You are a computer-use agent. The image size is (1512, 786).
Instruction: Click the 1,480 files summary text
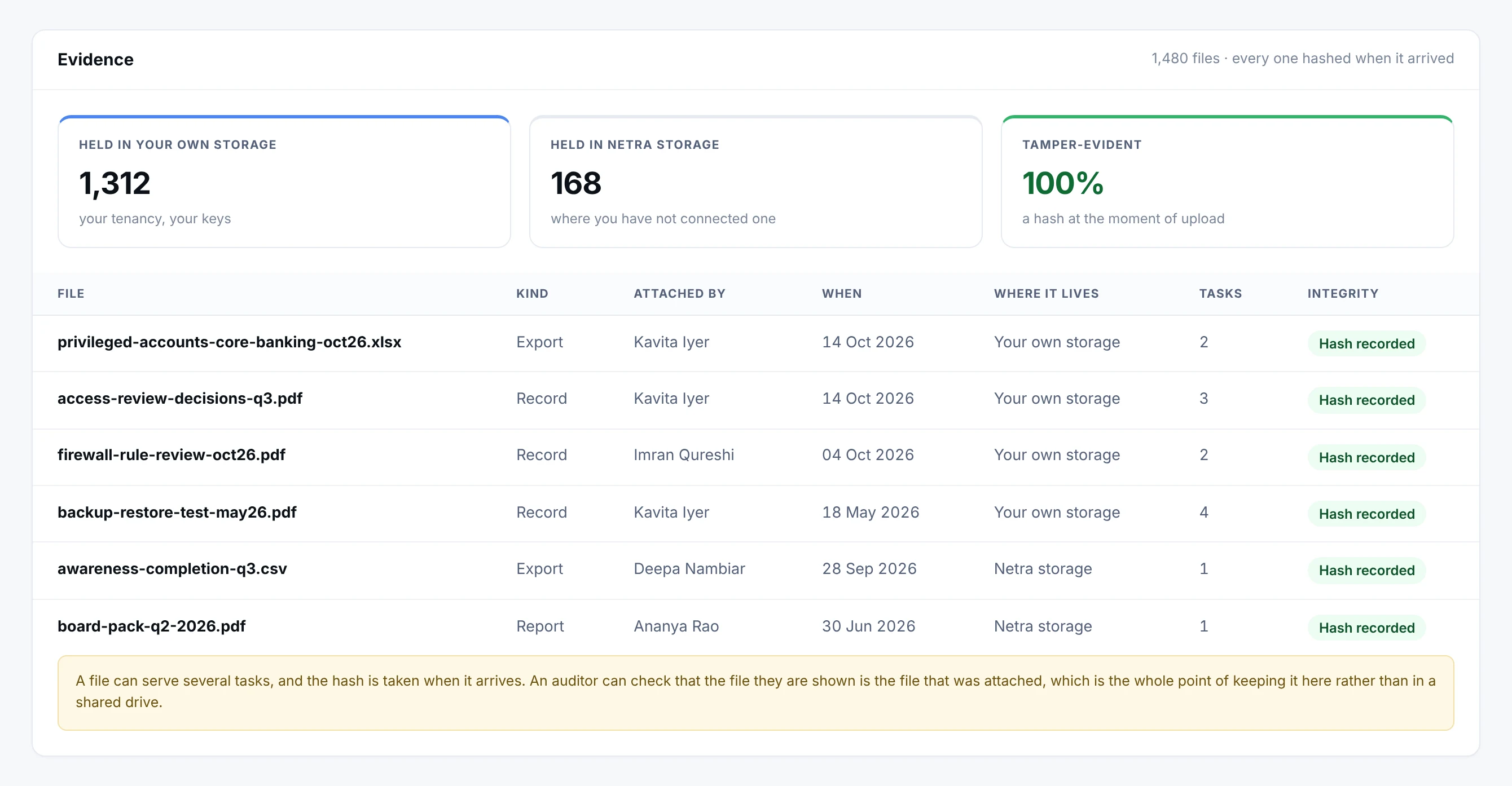point(1303,58)
